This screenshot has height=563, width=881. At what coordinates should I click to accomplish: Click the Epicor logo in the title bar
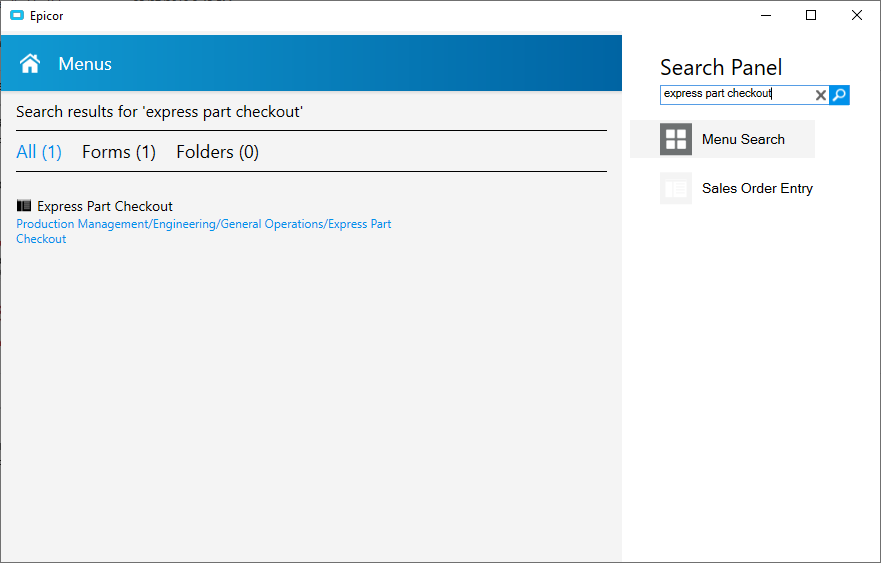(17, 15)
